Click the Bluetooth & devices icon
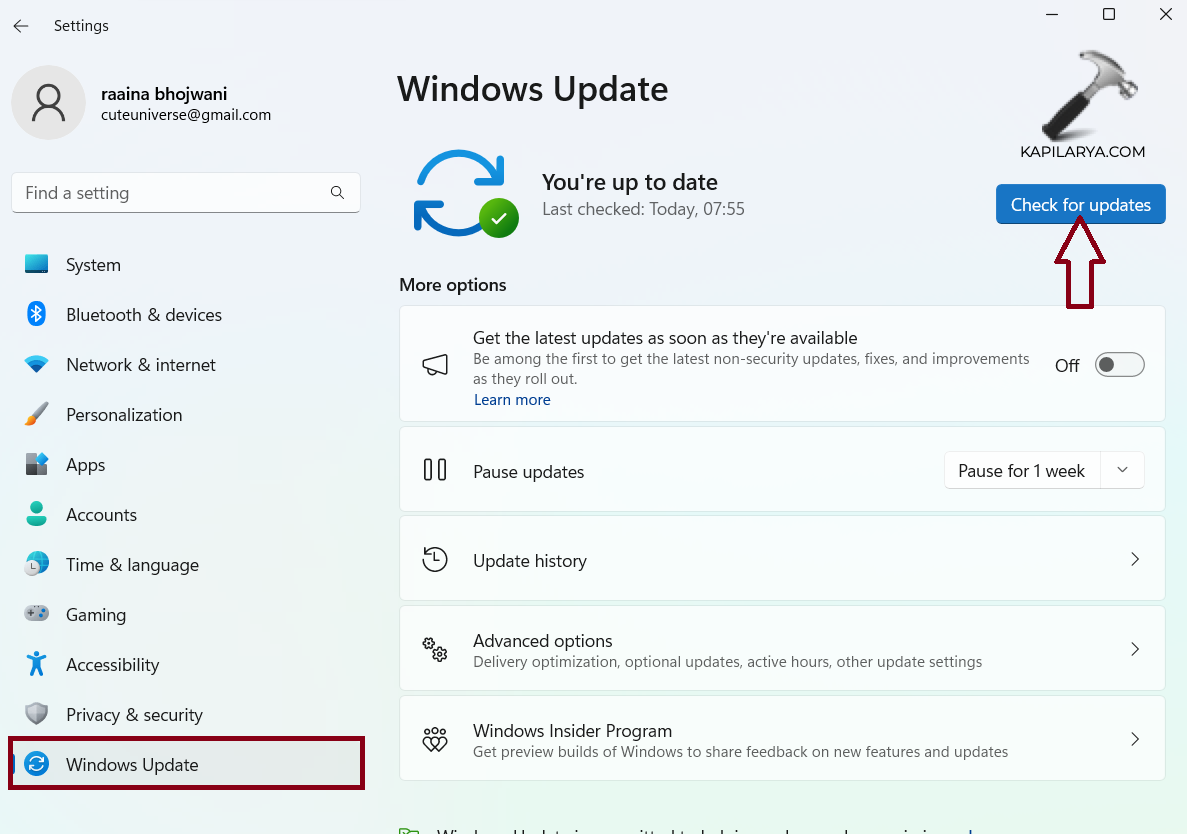 click(37, 314)
